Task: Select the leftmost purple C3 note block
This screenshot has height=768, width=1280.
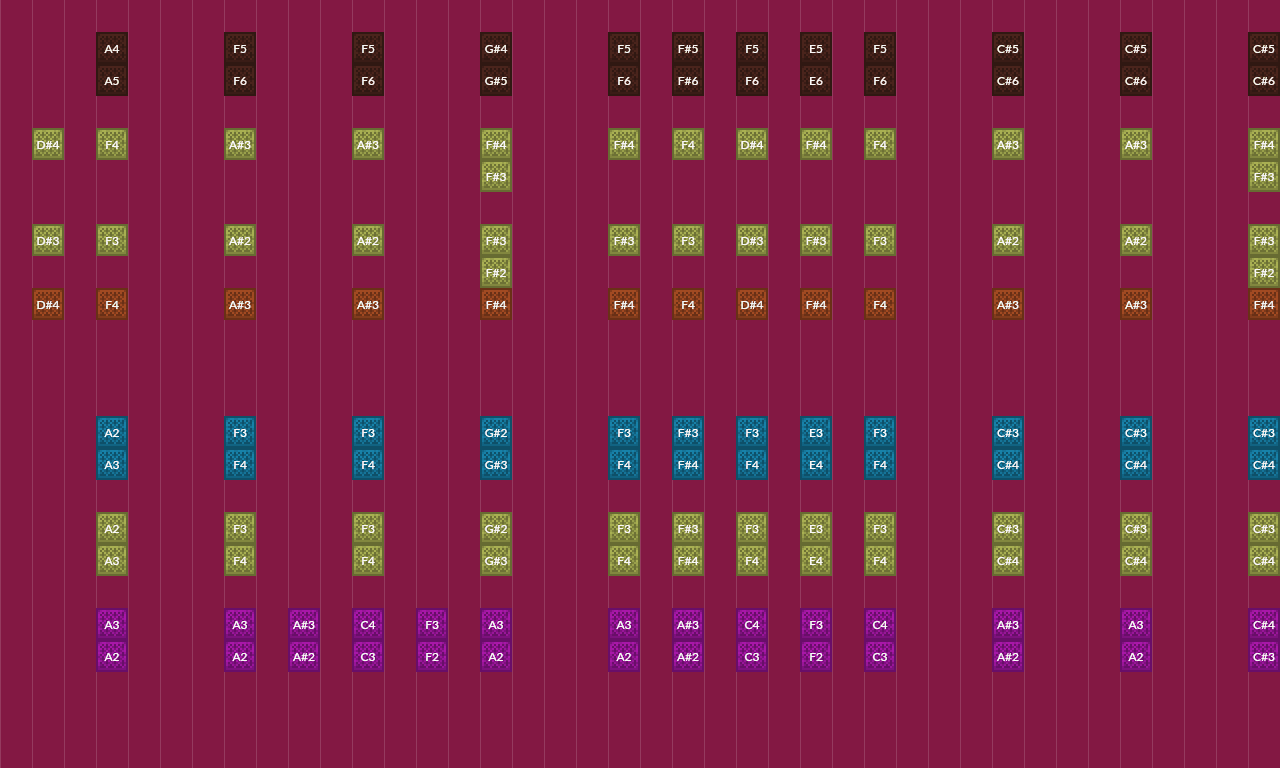Action: [368, 657]
